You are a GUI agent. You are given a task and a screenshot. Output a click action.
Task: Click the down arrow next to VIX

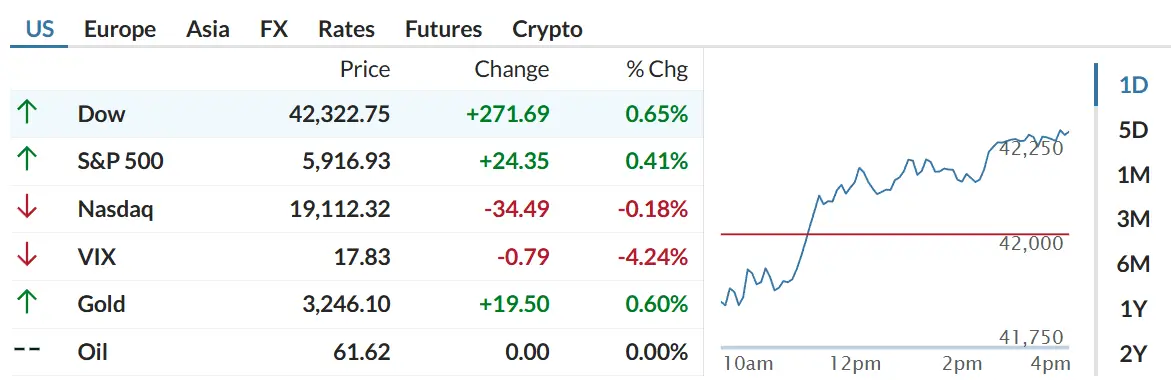(x=27, y=257)
